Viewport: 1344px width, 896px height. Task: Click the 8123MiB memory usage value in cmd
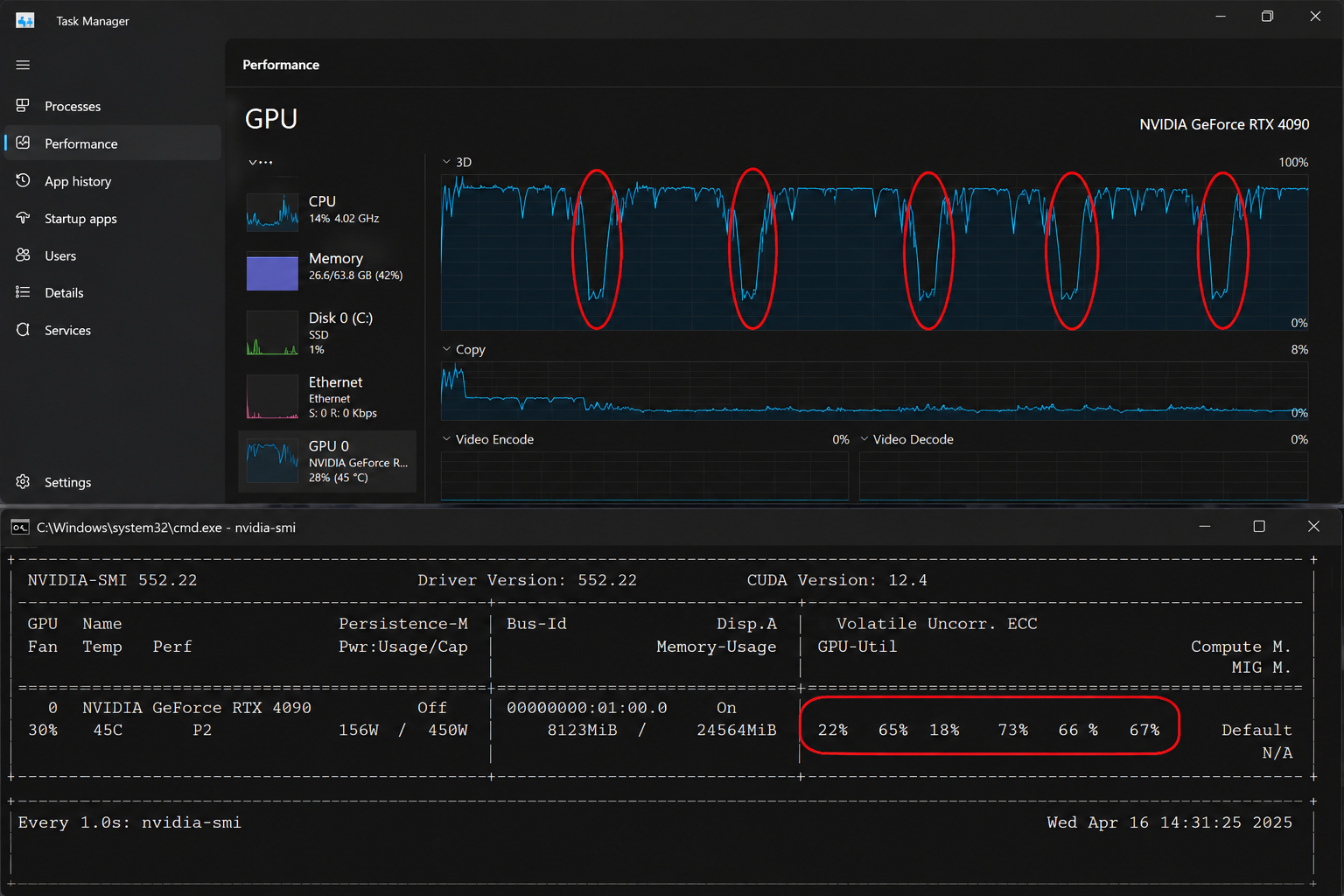pyautogui.click(x=582, y=730)
